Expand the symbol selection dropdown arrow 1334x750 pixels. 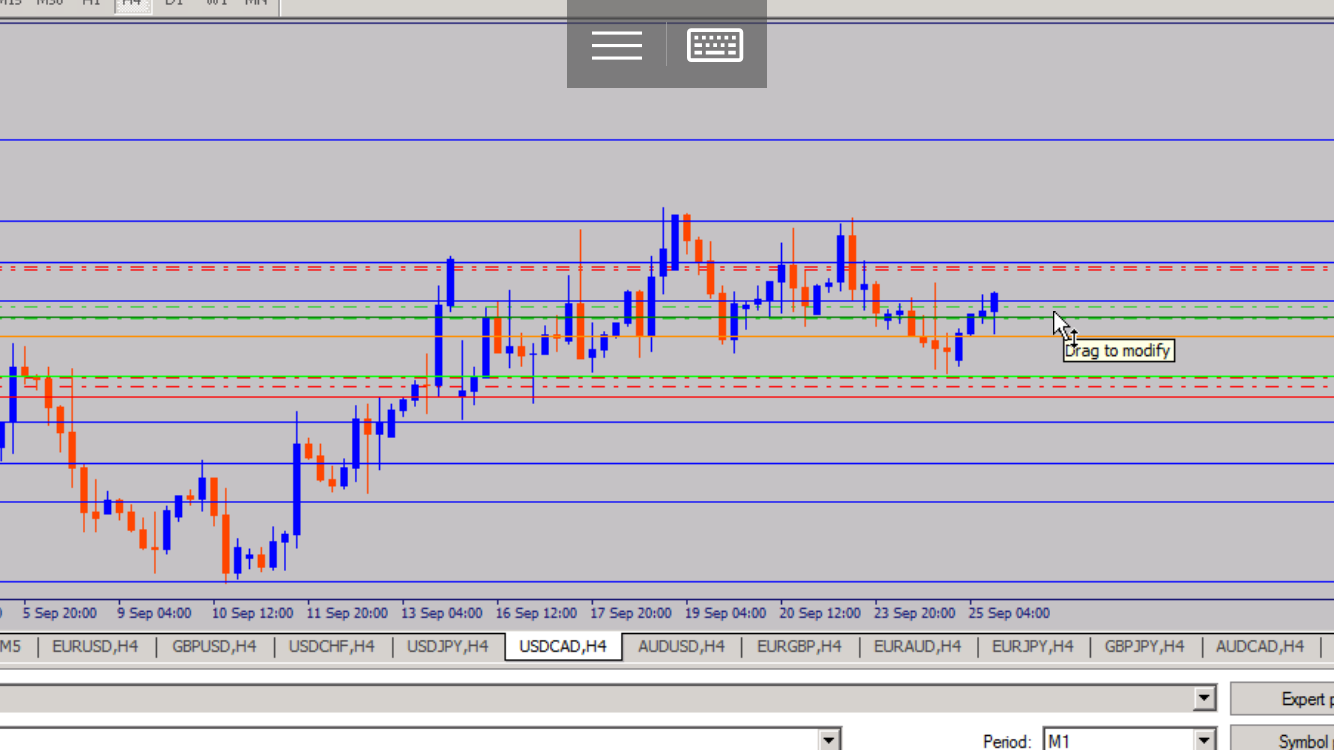829,741
